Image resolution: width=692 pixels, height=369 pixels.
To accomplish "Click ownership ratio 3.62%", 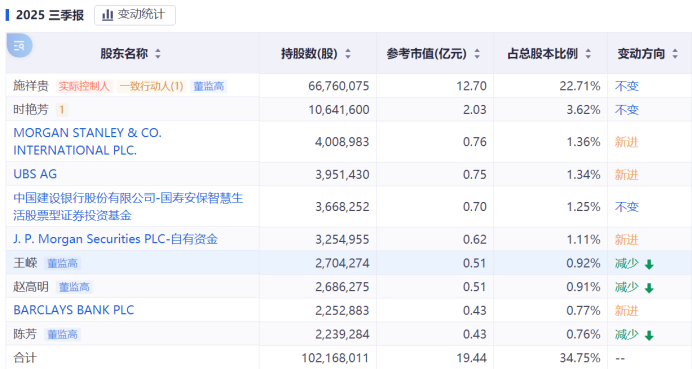I will tap(583, 110).
